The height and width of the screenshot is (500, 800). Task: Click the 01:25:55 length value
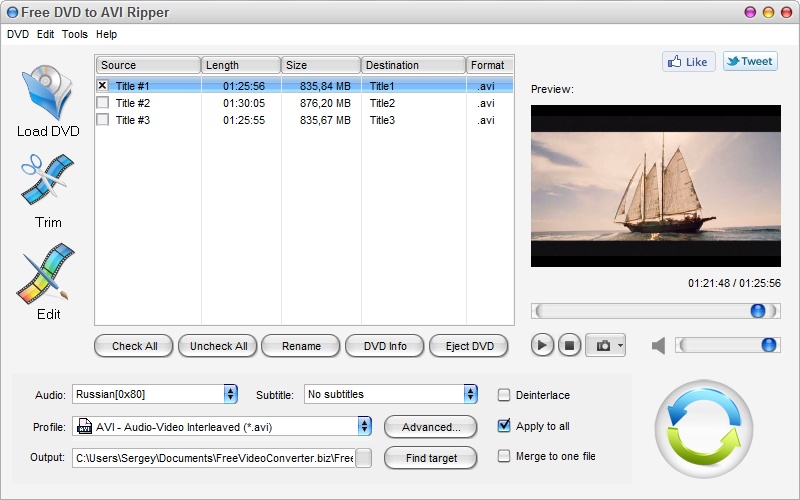click(244, 120)
